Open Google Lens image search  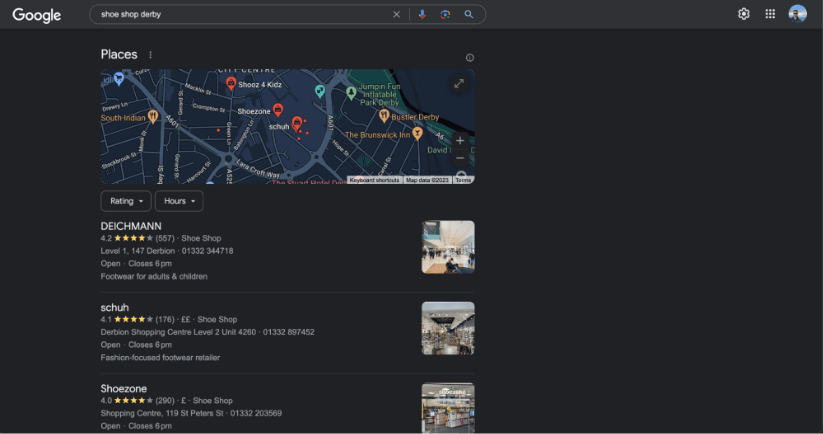(445, 15)
